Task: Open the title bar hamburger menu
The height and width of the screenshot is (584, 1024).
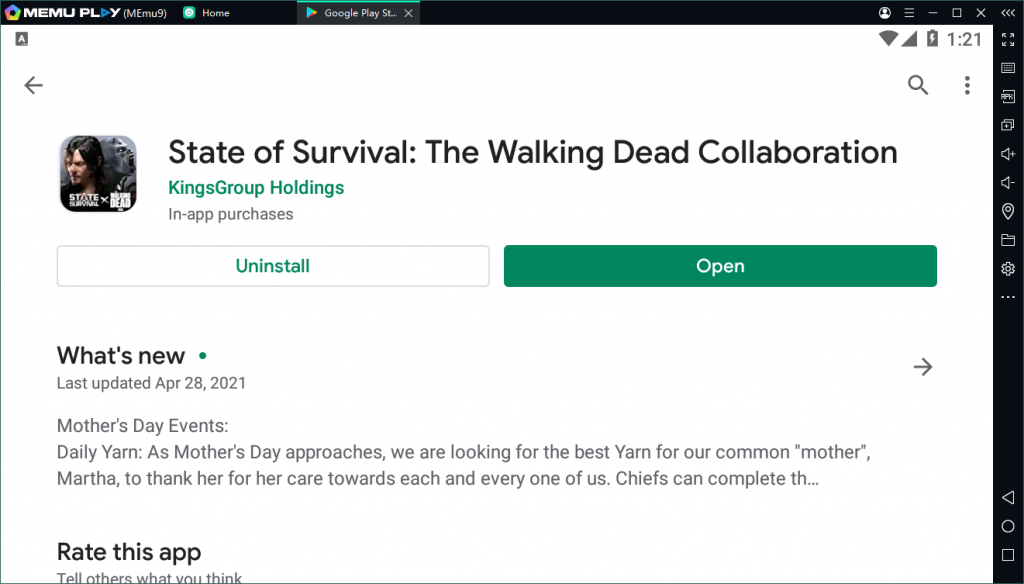Action: (908, 12)
